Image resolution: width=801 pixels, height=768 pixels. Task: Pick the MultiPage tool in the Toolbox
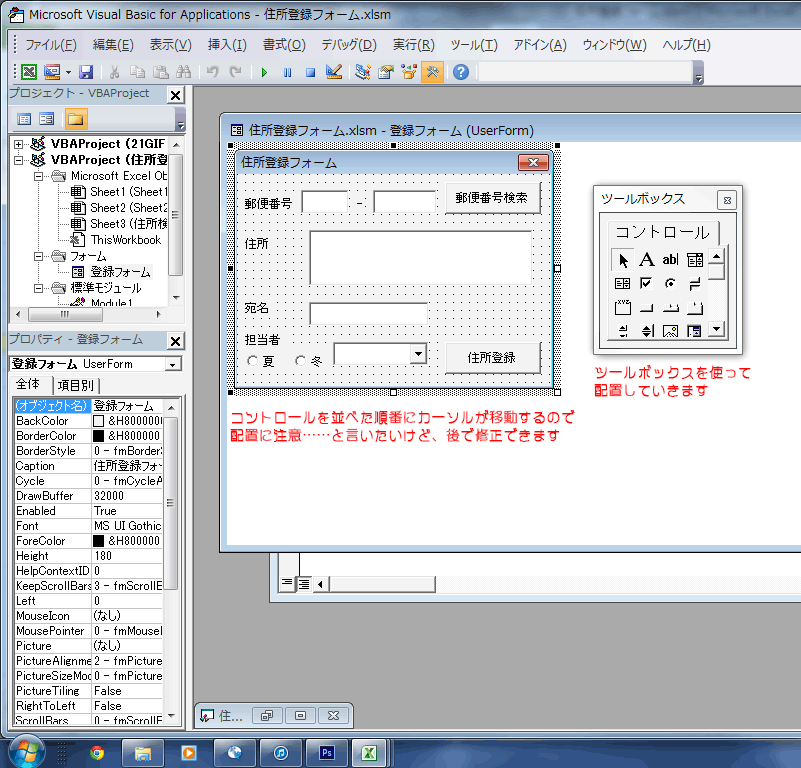pos(695,308)
